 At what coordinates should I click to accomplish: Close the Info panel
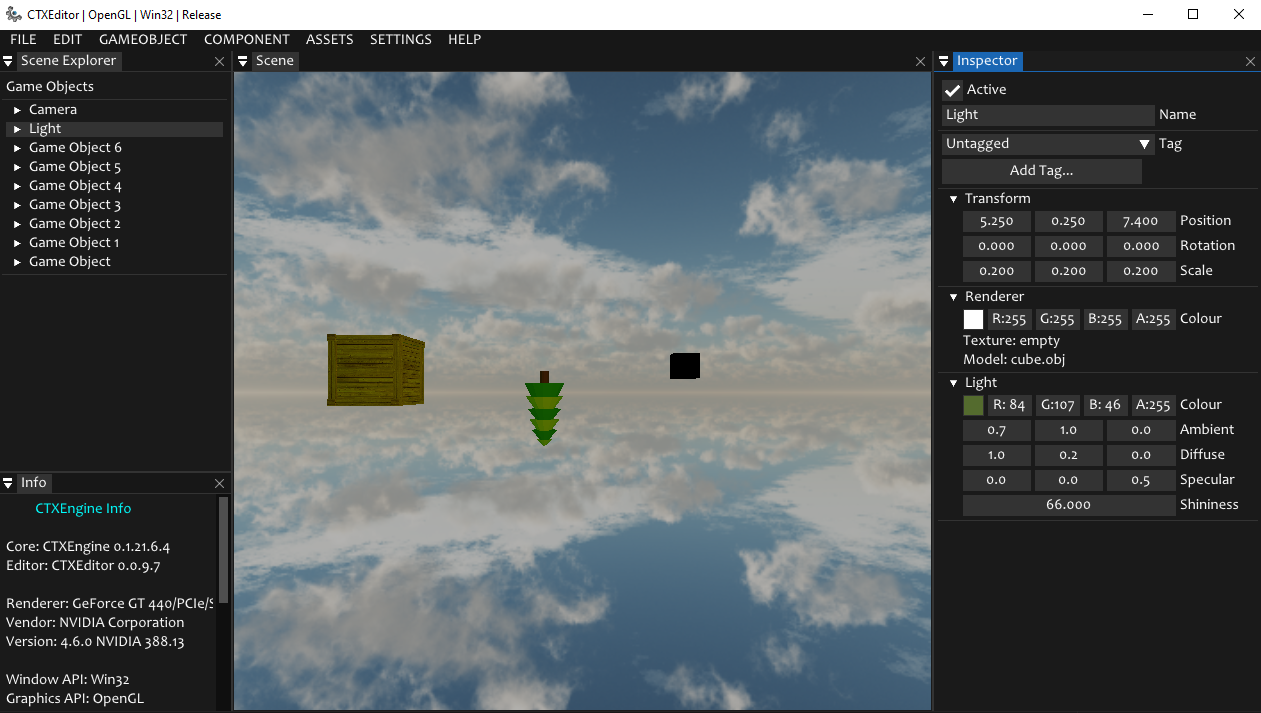tap(220, 484)
